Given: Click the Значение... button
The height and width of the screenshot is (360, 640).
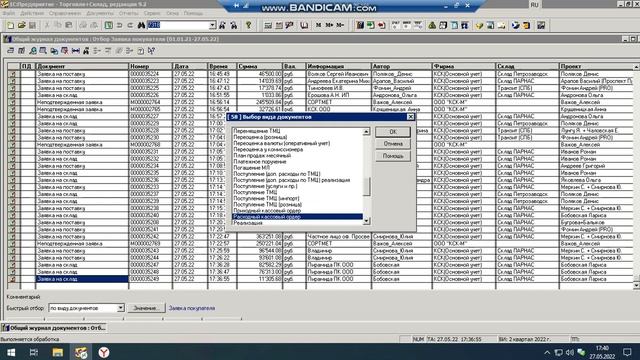Looking at the screenshot, I should pos(146,308).
